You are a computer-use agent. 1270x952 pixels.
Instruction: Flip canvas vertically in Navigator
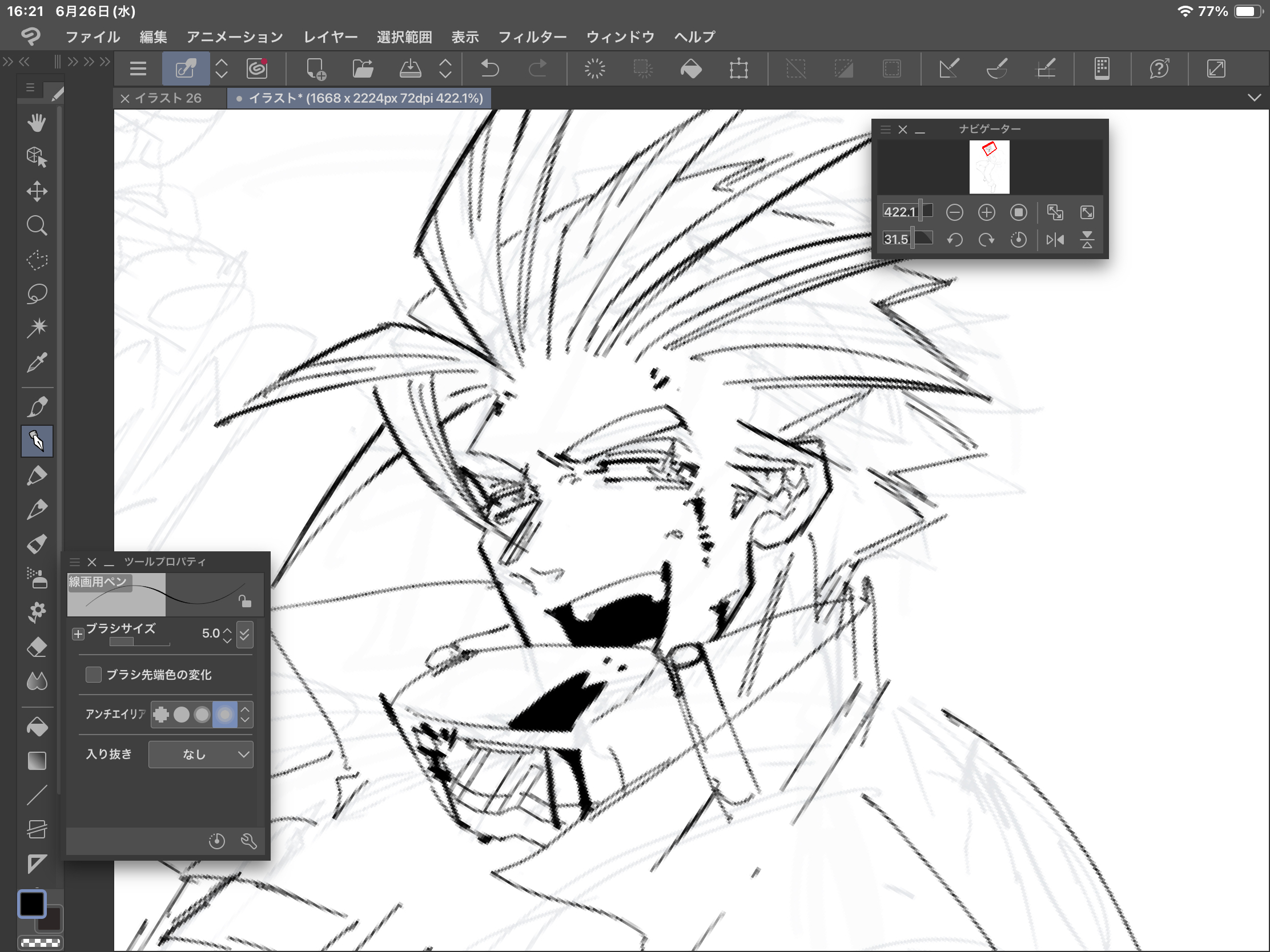(x=1087, y=239)
